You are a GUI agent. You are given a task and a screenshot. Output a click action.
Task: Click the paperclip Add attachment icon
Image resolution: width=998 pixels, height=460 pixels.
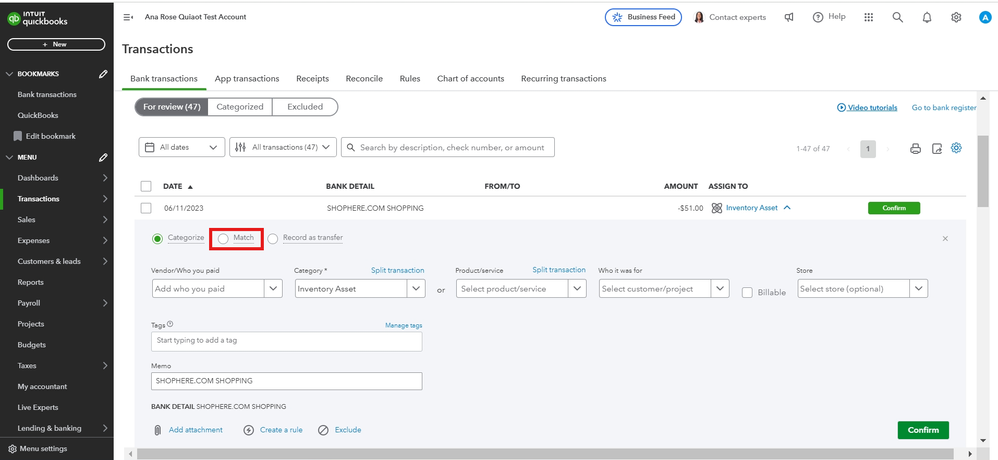(x=157, y=430)
